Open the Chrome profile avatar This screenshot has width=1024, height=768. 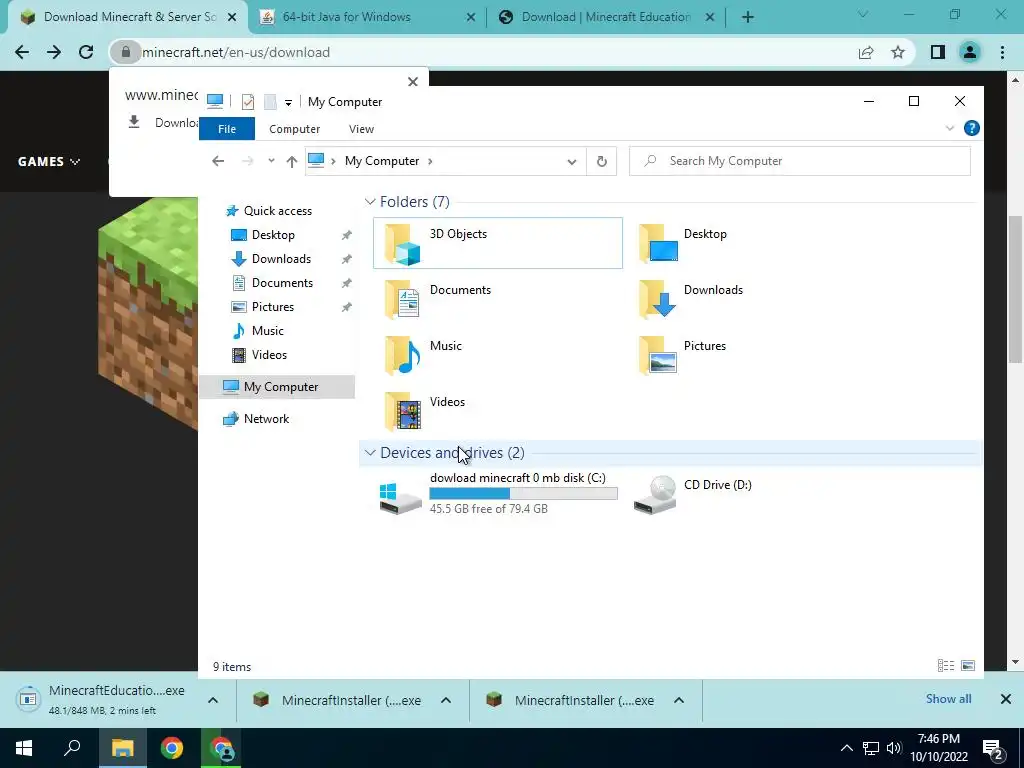[970, 52]
